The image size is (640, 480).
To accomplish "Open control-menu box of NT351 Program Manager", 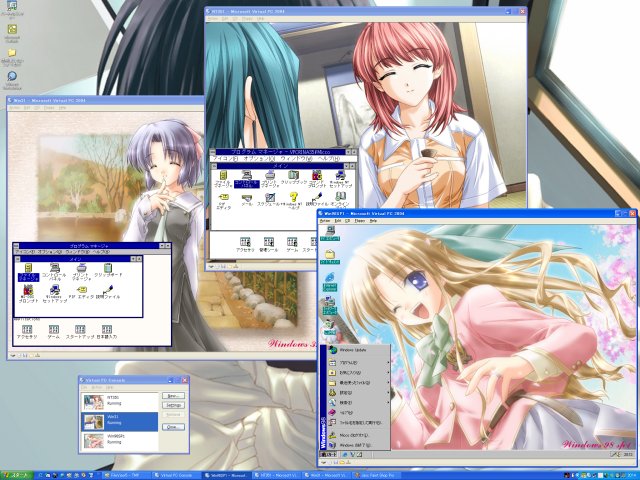I will (213, 152).
